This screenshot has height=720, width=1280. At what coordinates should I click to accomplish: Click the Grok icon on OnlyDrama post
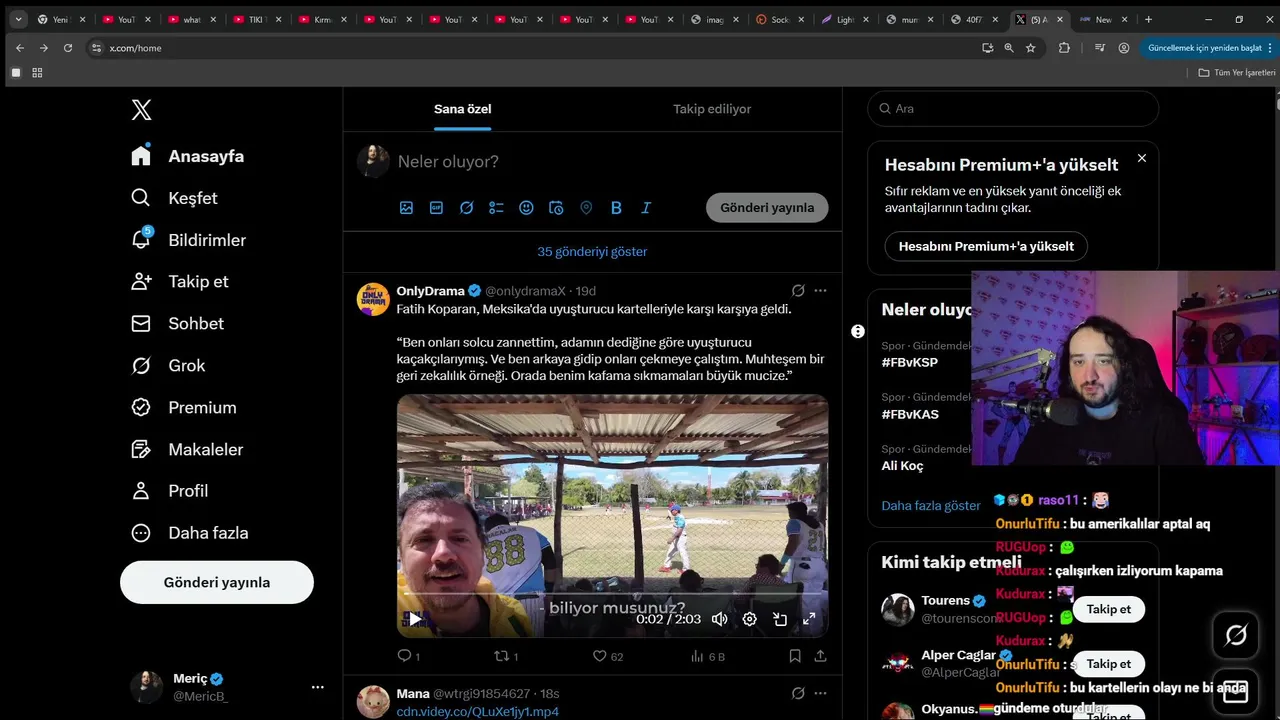(798, 291)
